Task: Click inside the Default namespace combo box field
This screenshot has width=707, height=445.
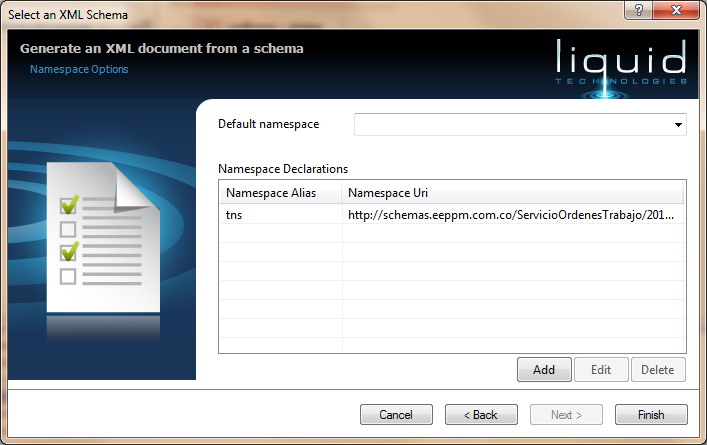Action: 520,124
